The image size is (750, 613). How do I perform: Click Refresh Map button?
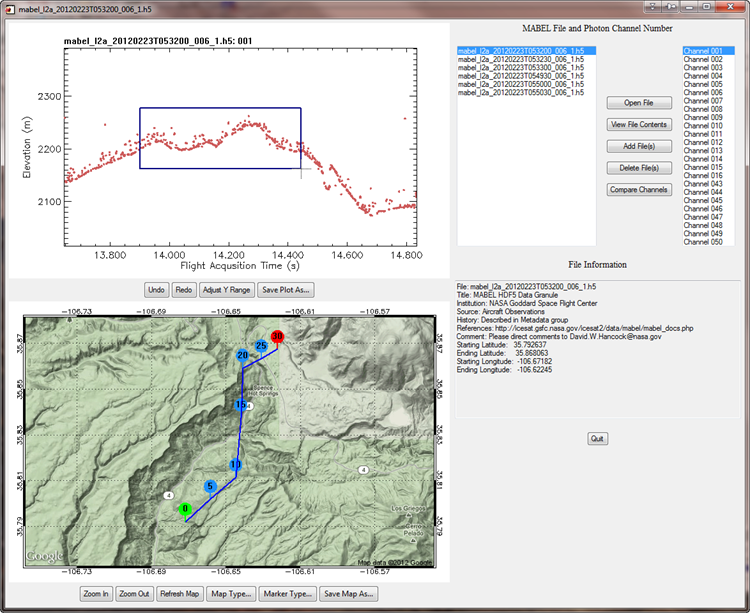coord(180,594)
